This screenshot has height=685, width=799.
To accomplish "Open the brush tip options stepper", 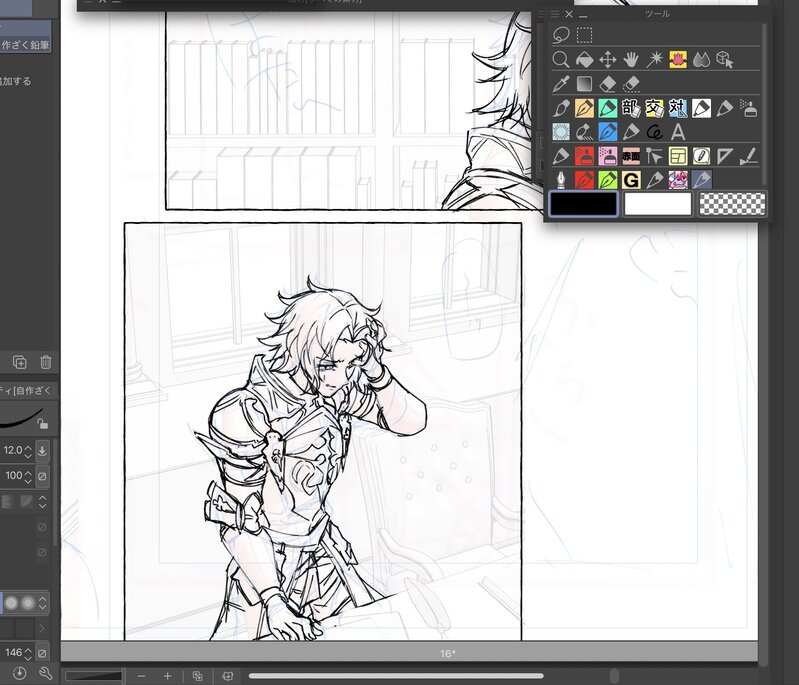I will [x=43, y=603].
